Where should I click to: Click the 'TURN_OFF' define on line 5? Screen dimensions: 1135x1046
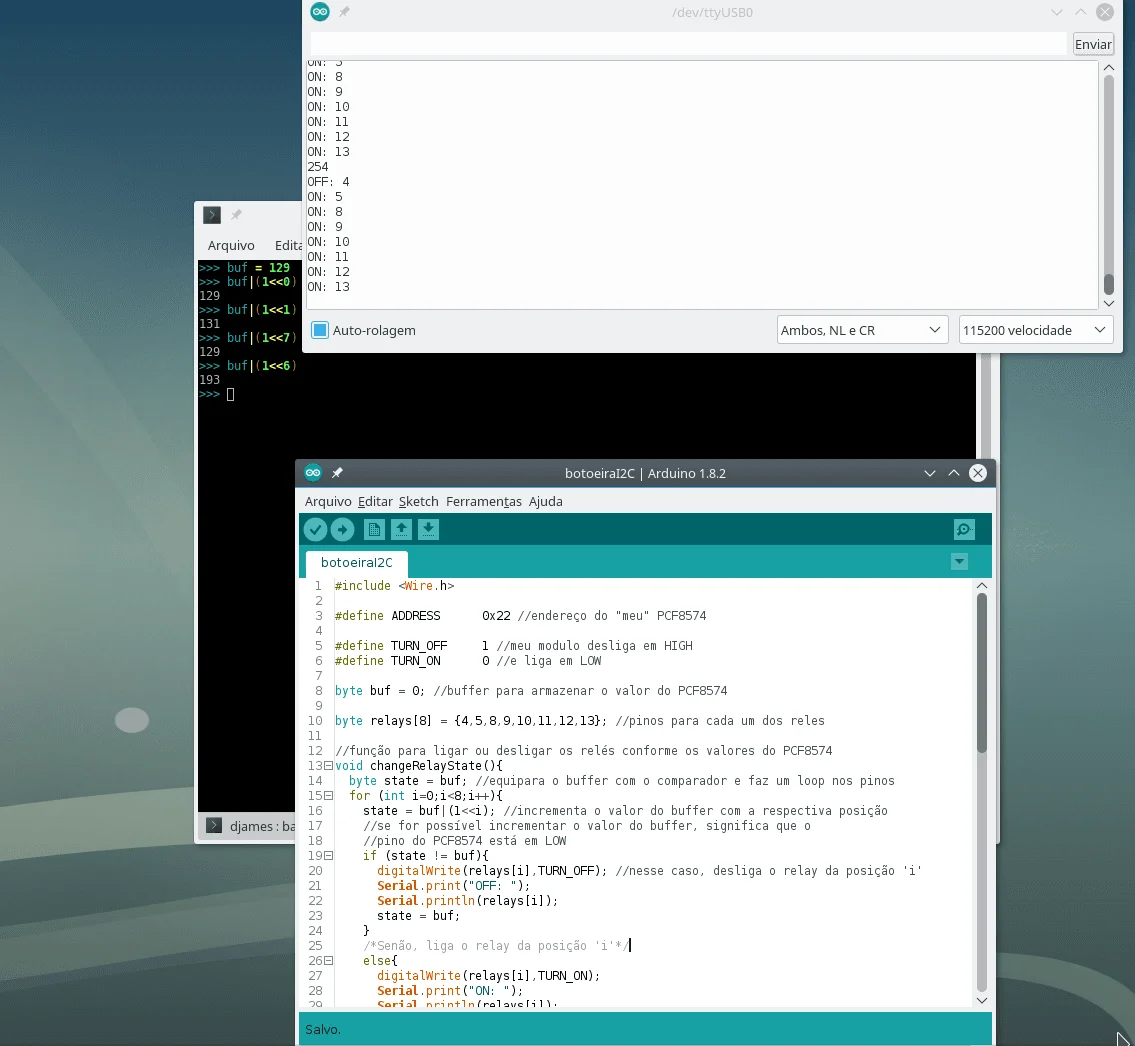(419, 646)
